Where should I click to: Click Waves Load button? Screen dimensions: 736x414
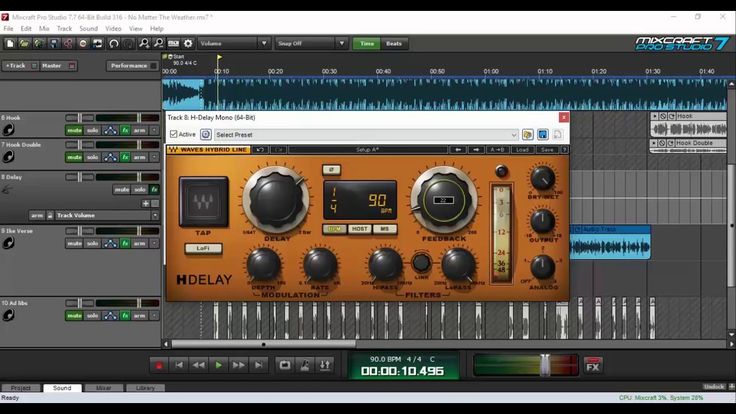coord(522,150)
